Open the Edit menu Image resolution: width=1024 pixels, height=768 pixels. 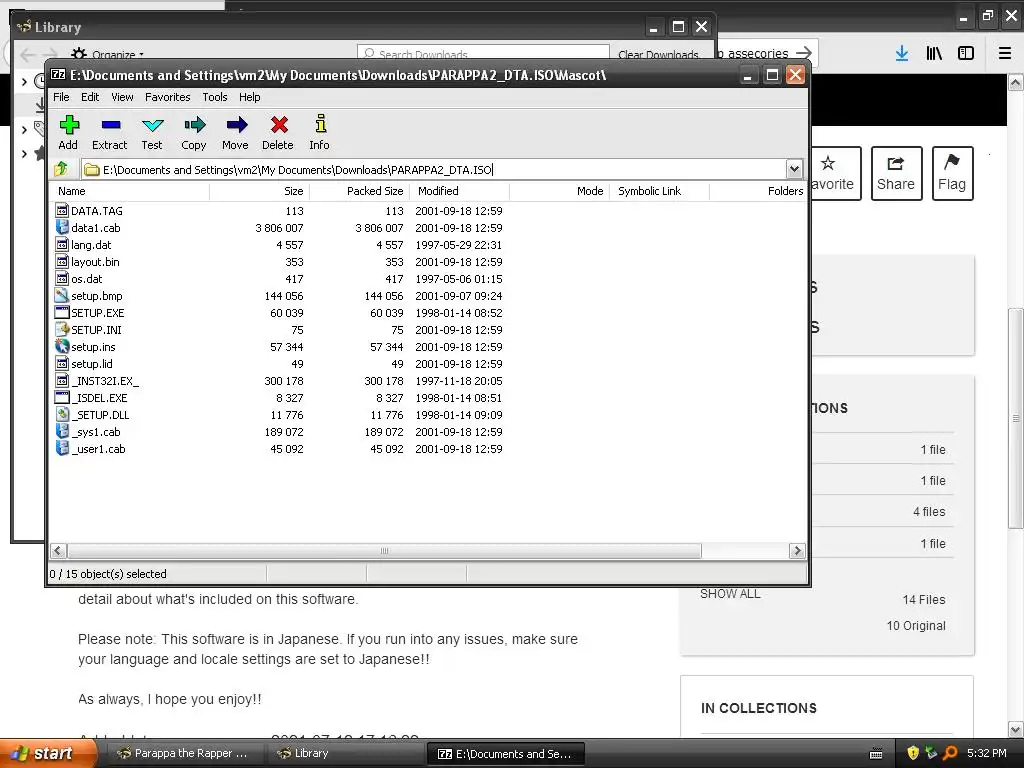point(90,97)
